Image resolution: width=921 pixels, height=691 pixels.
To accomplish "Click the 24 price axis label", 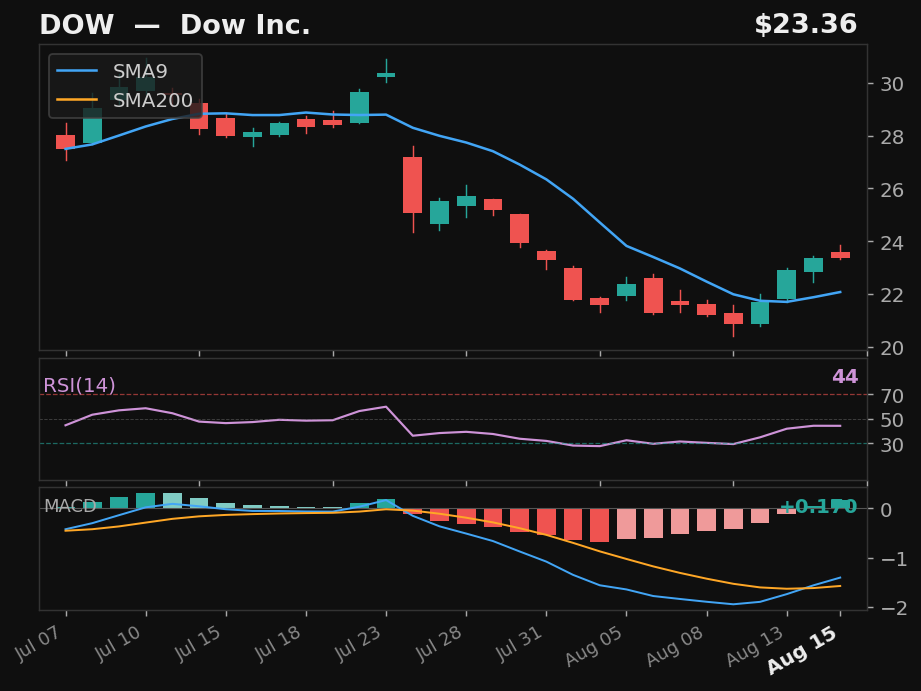I will (892, 243).
